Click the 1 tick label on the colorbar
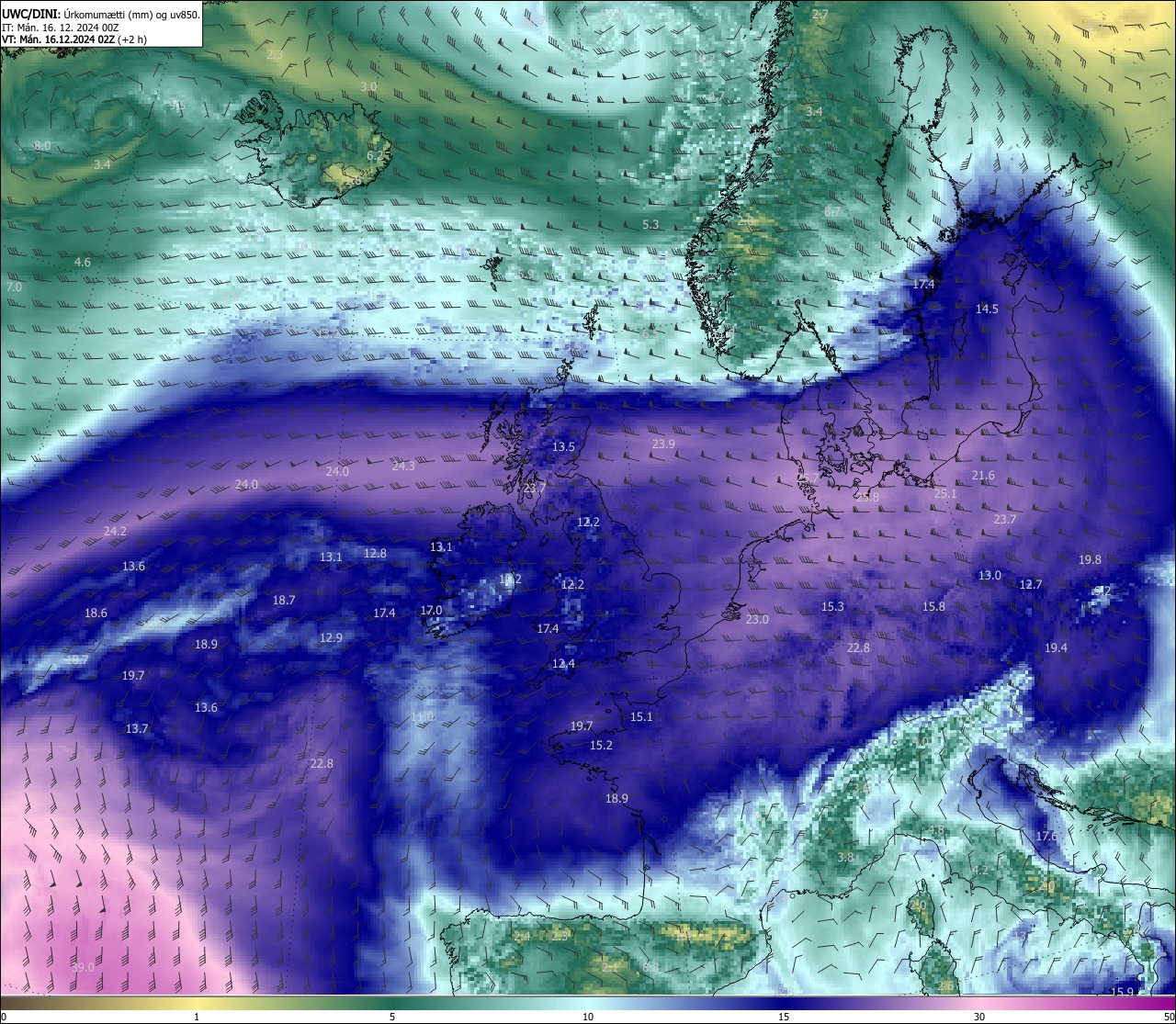The image size is (1176, 1024). 197,1017
